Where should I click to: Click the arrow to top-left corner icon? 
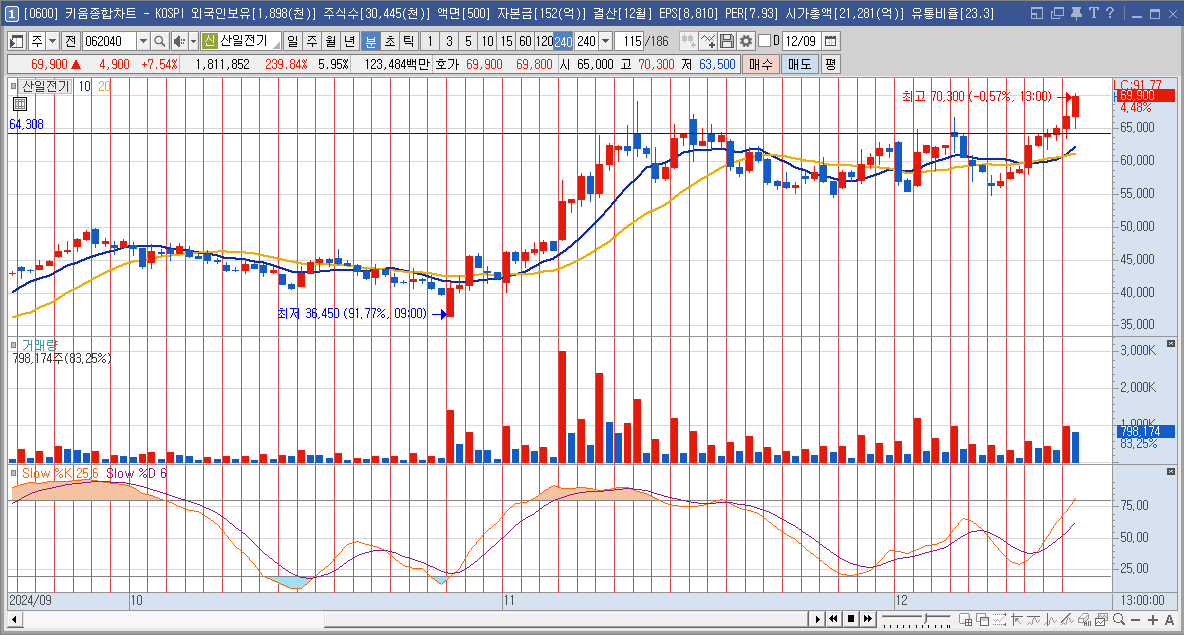pyautogui.click(x=1016, y=620)
